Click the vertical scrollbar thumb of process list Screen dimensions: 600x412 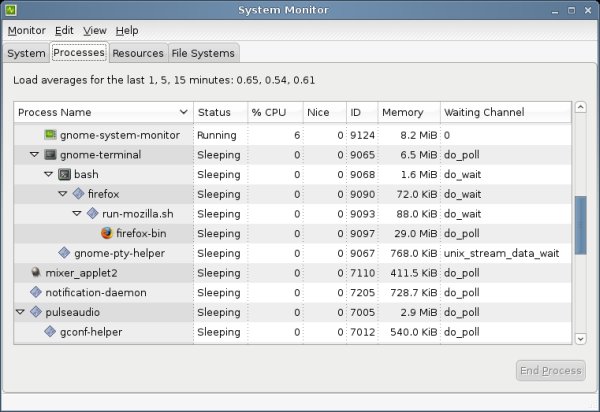pos(580,225)
